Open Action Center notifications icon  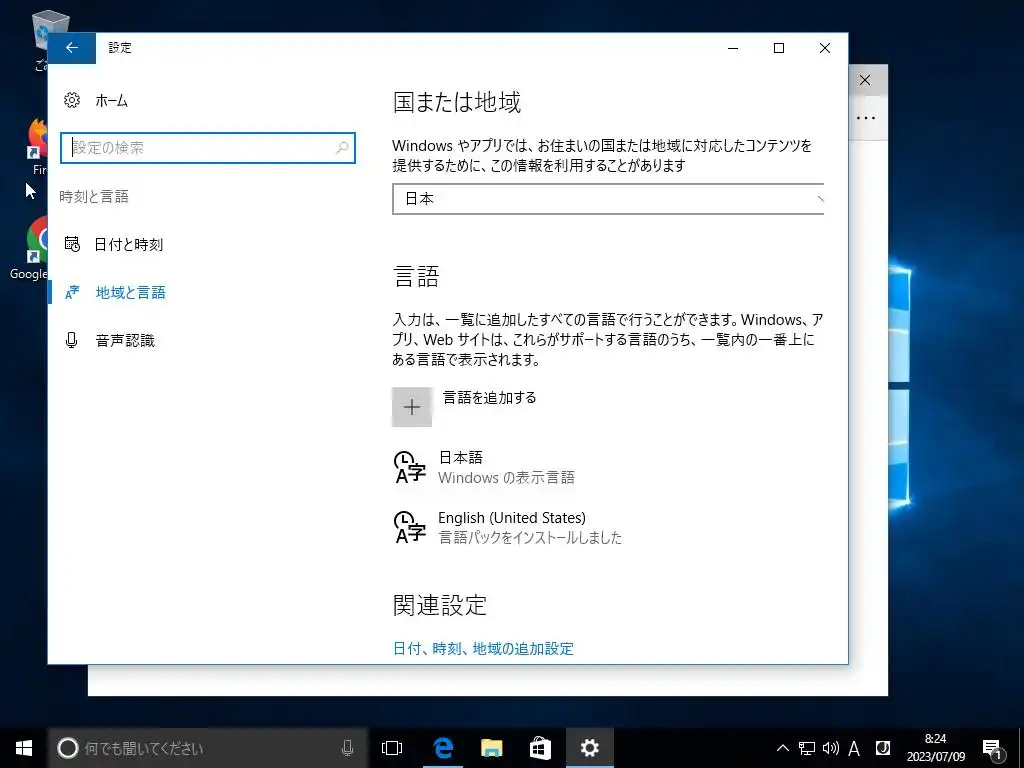coord(993,749)
